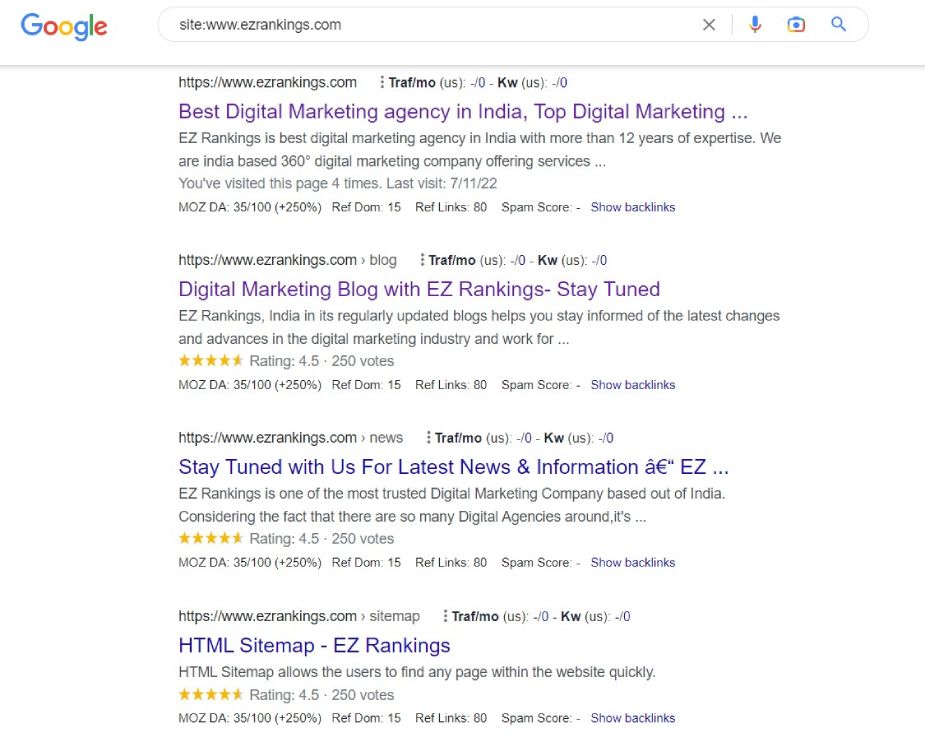The width and height of the screenshot is (925, 756).
Task: Show backlinks for the first result
Action: (632, 207)
